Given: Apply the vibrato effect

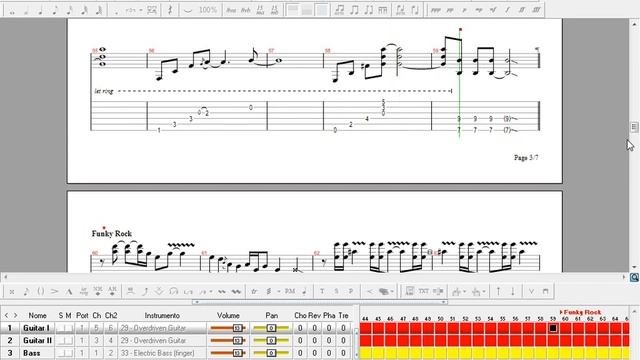Looking at the screenshot, I should [x=222, y=291].
